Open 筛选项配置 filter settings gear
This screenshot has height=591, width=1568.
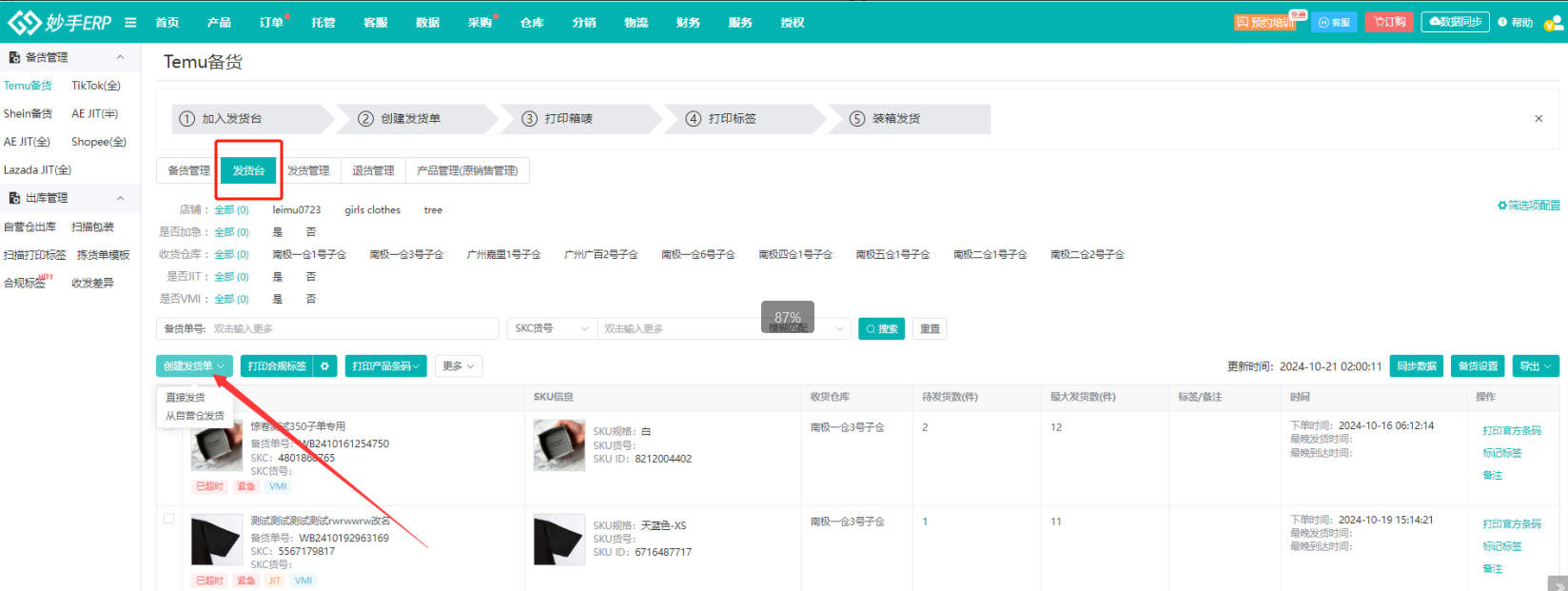click(1529, 206)
